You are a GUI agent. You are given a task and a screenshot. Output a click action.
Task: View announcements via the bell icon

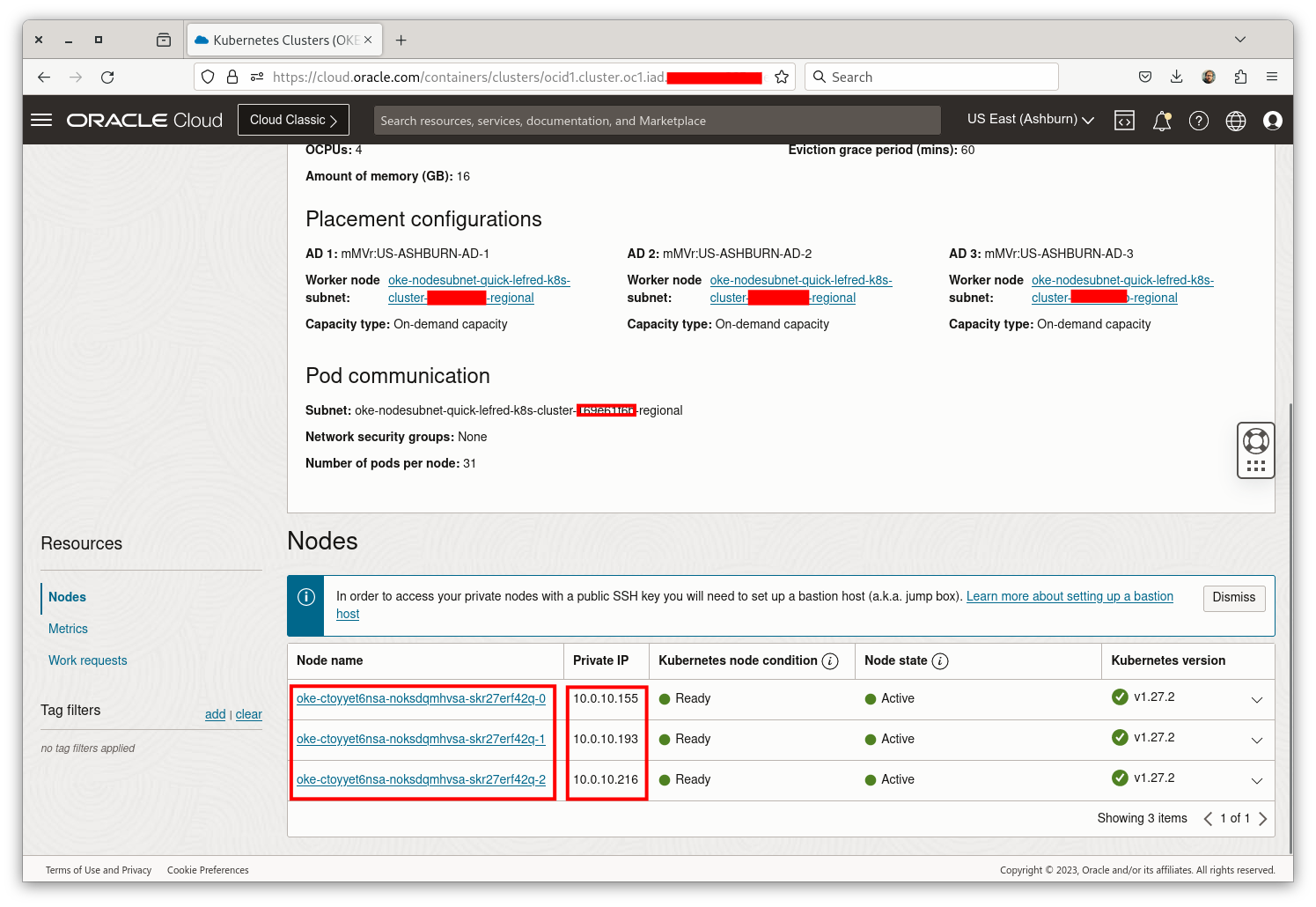pos(1162,121)
